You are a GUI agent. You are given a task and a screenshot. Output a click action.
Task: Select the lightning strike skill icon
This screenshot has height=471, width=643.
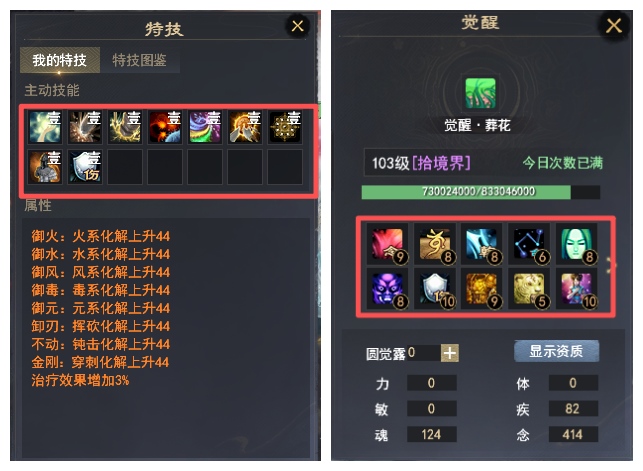125,127
